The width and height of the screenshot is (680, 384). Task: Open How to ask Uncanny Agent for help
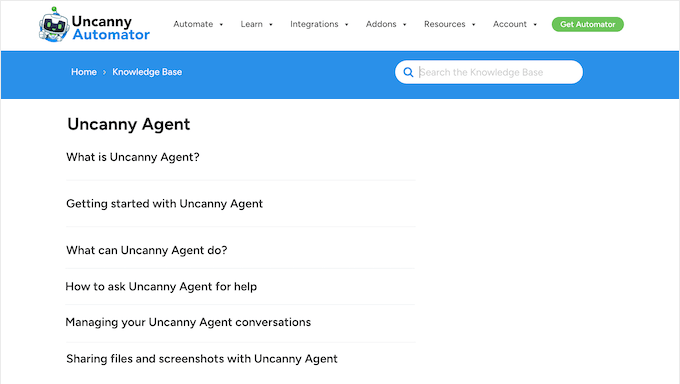(x=161, y=286)
